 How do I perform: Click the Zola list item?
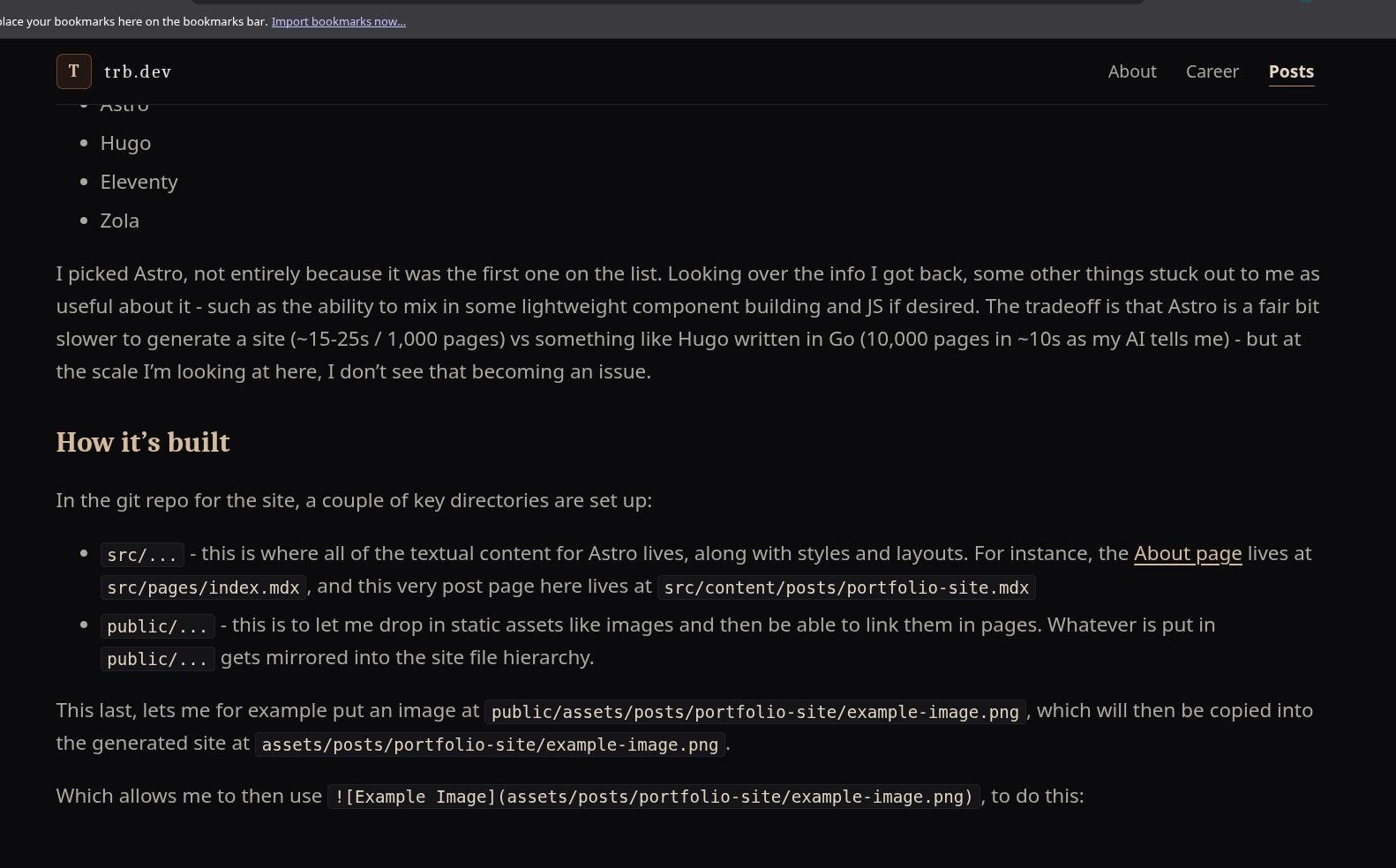pos(119,221)
